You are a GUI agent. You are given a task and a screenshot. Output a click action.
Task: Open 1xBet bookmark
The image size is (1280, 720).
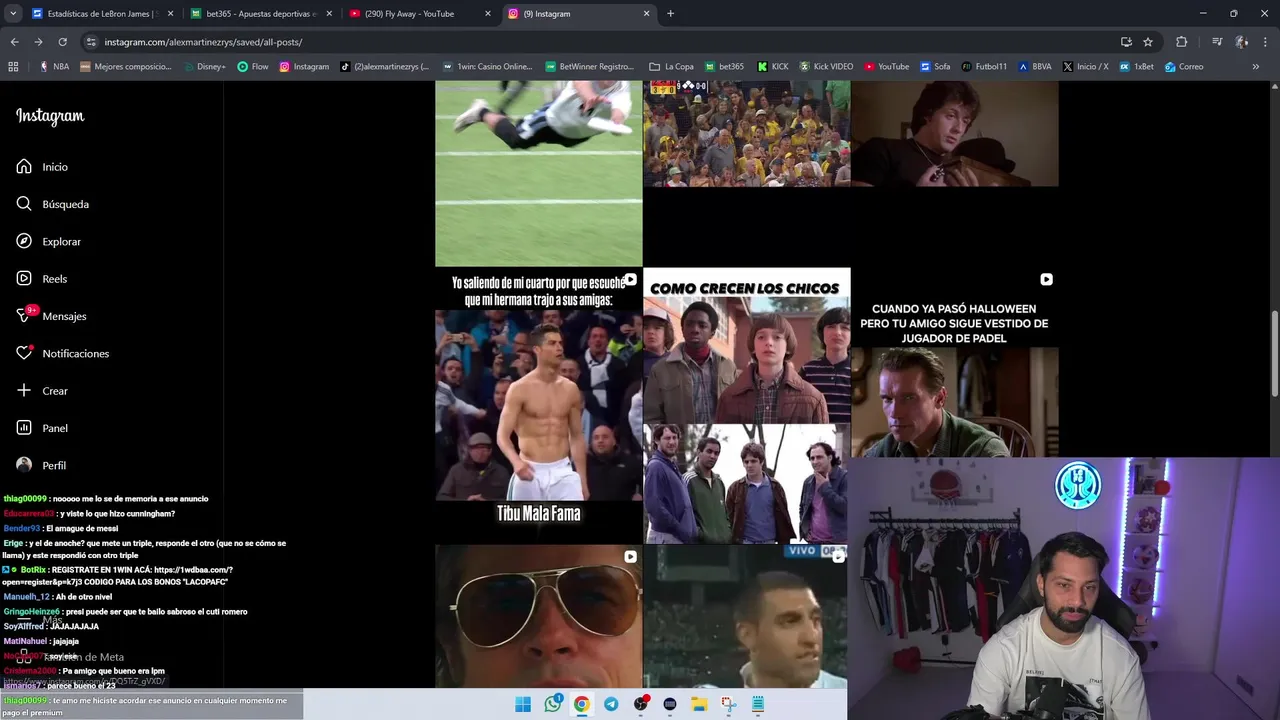[x=1137, y=67]
